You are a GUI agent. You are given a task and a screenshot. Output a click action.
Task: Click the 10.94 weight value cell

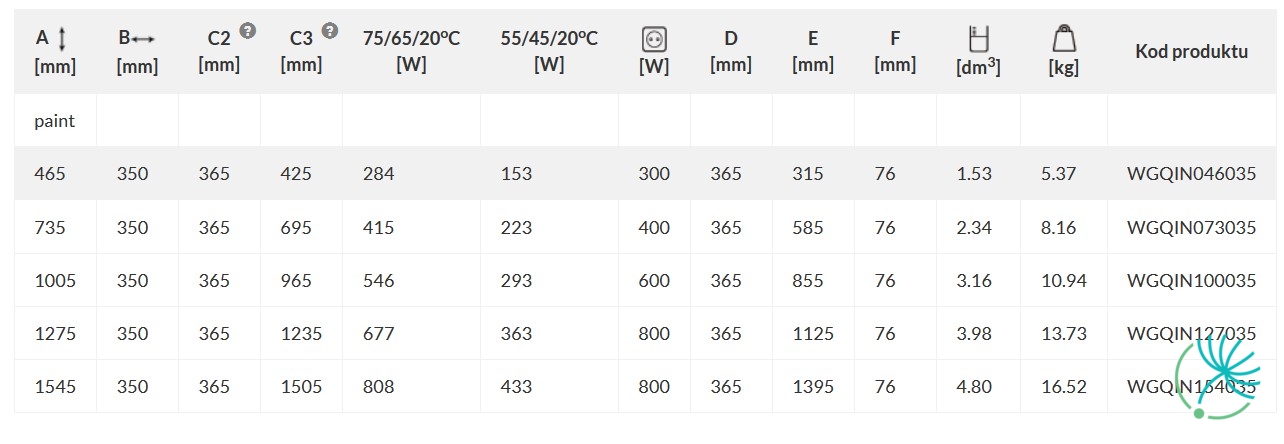pyautogui.click(x=1063, y=280)
